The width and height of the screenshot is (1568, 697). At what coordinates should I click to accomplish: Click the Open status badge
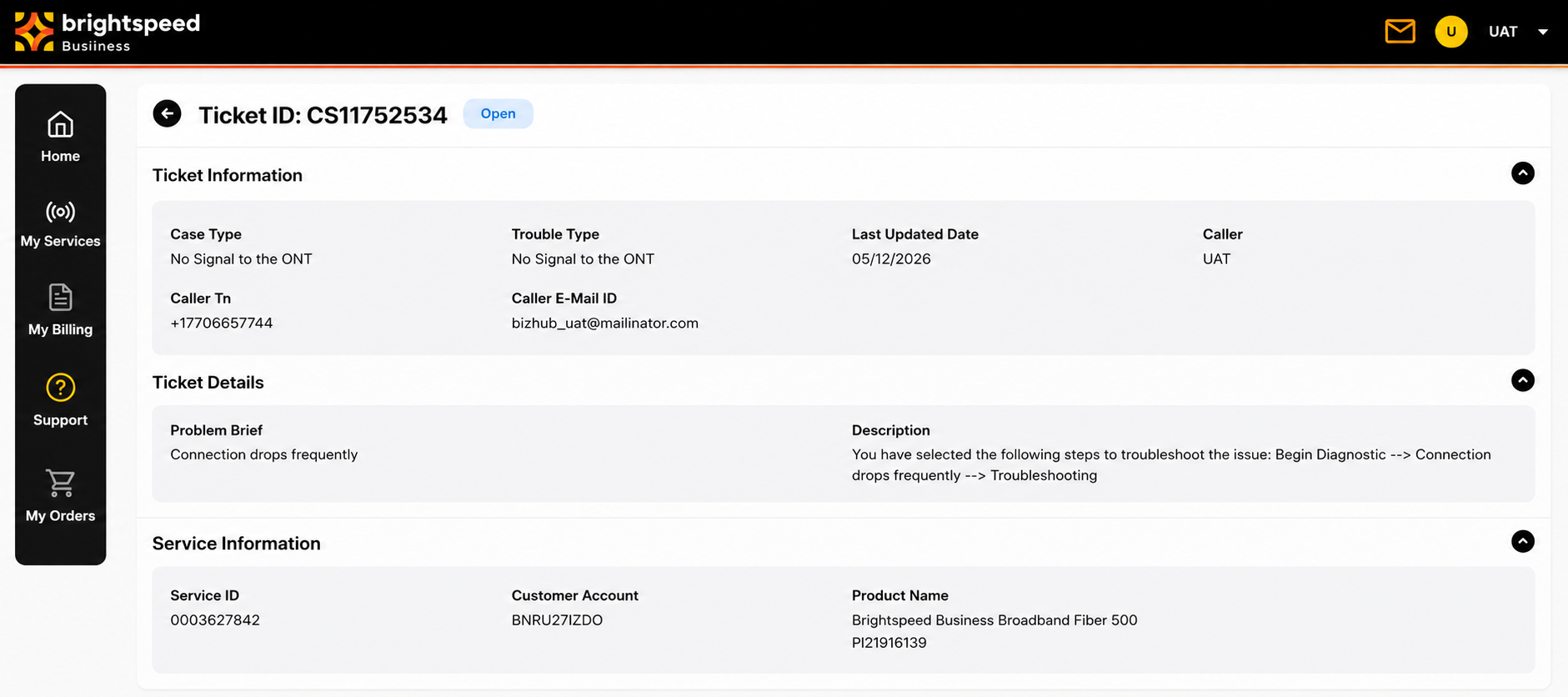[498, 113]
